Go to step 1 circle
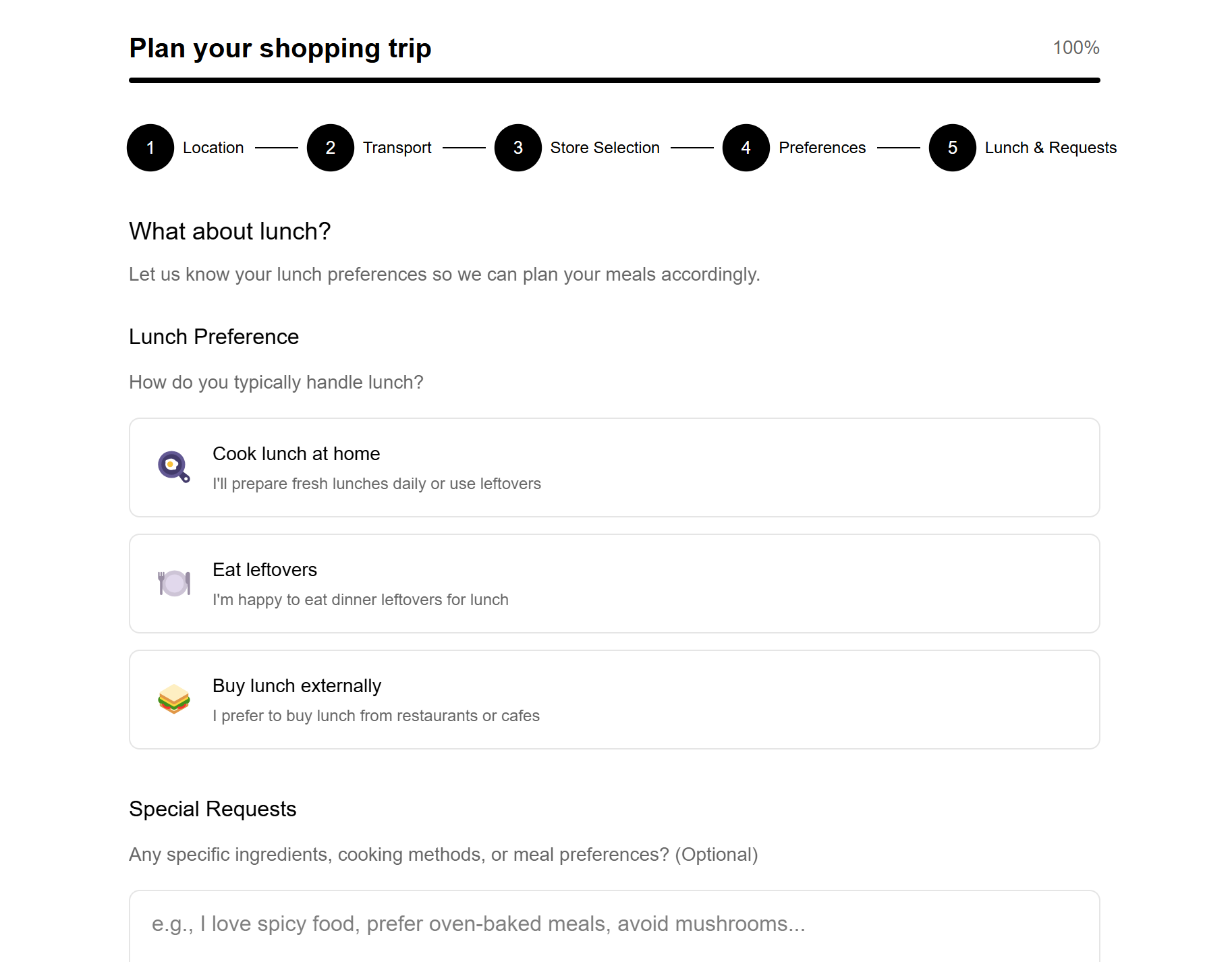This screenshot has height=962, width=1232. [150, 148]
